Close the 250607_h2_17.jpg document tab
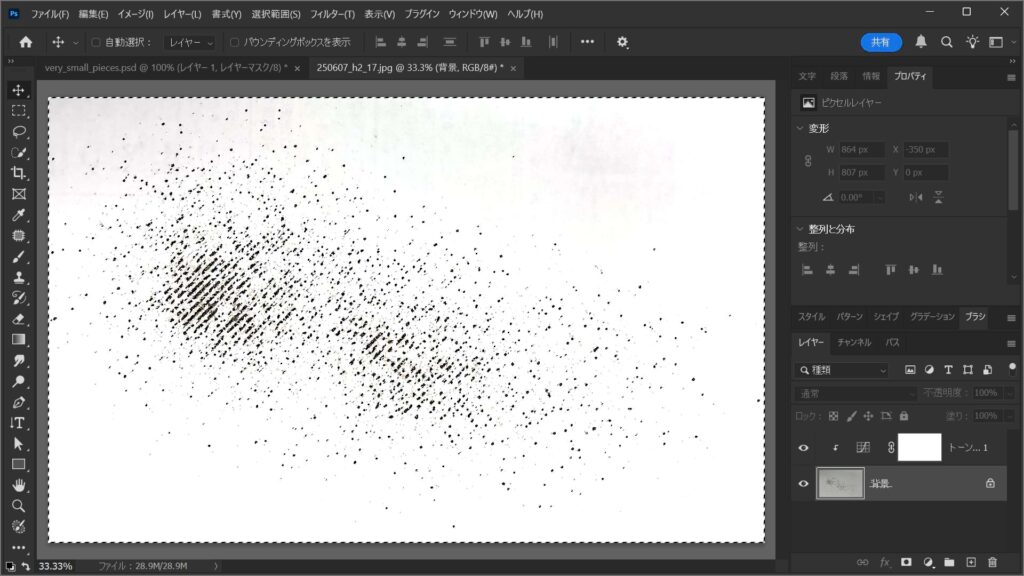The height and width of the screenshot is (576, 1024). tap(513, 68)
